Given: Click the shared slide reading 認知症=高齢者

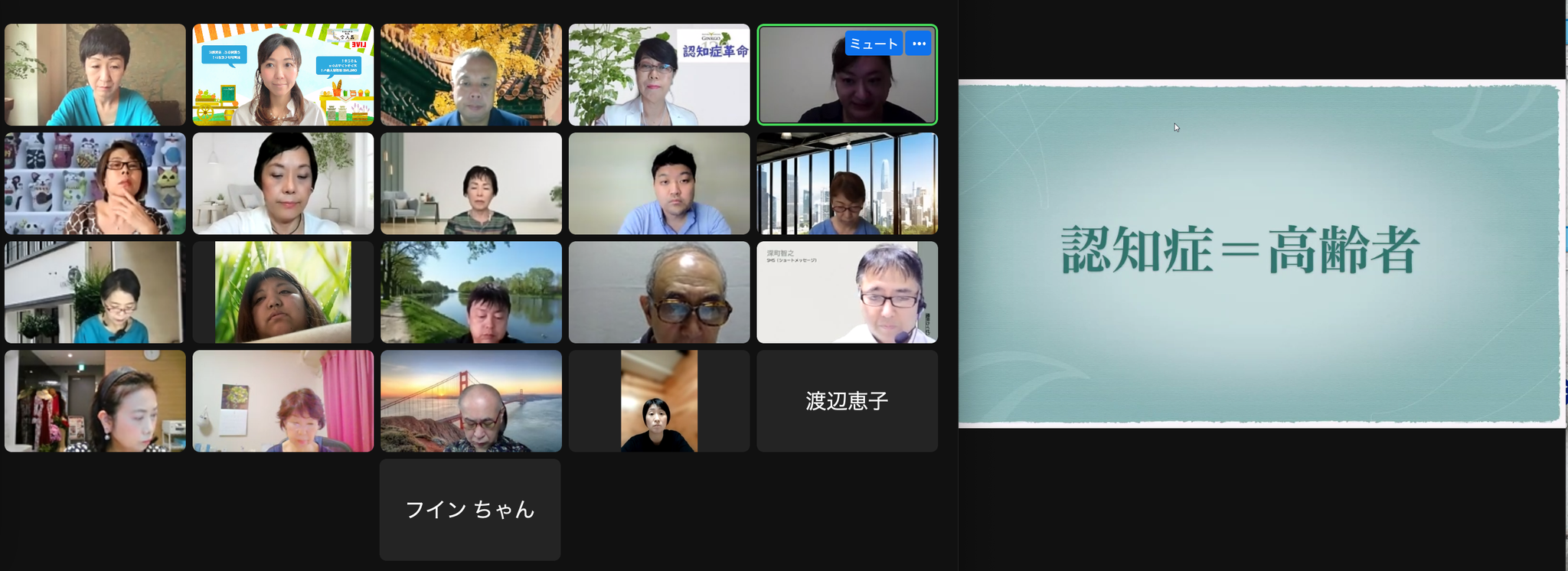Looking at the screenshot, I should pos(1259,253).
